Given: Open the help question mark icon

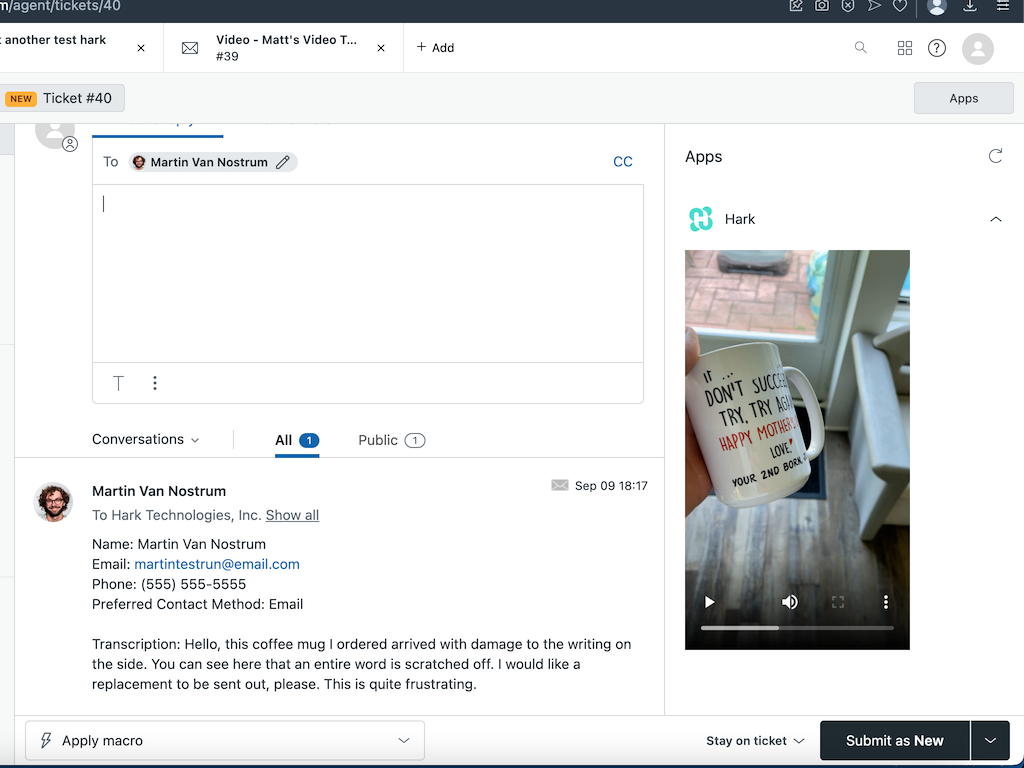Looking at the screenshot, I should point(937,47).
